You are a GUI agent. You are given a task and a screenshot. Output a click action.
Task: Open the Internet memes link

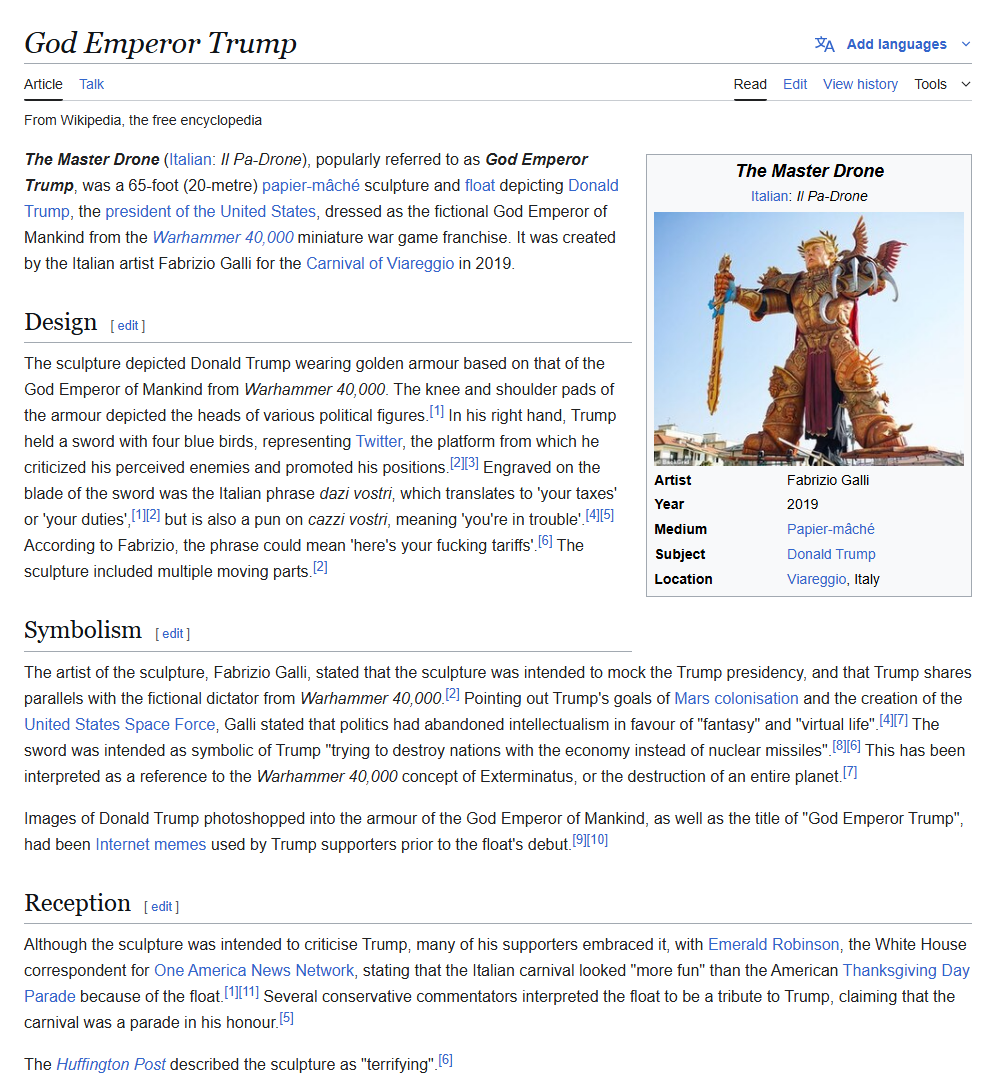click(x=150, y=844)
